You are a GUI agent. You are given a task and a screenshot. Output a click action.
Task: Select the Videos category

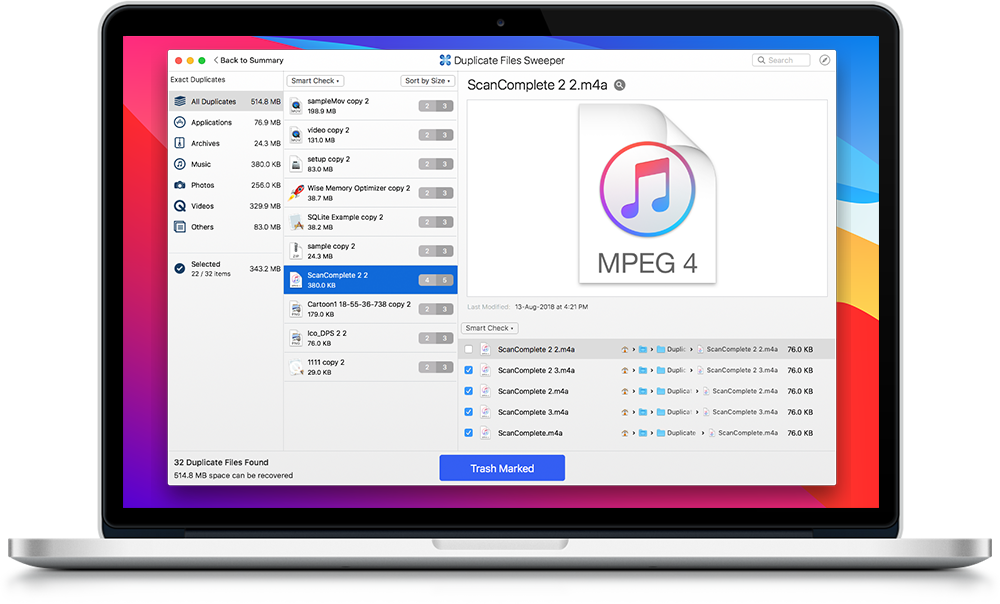click(226, 206)
